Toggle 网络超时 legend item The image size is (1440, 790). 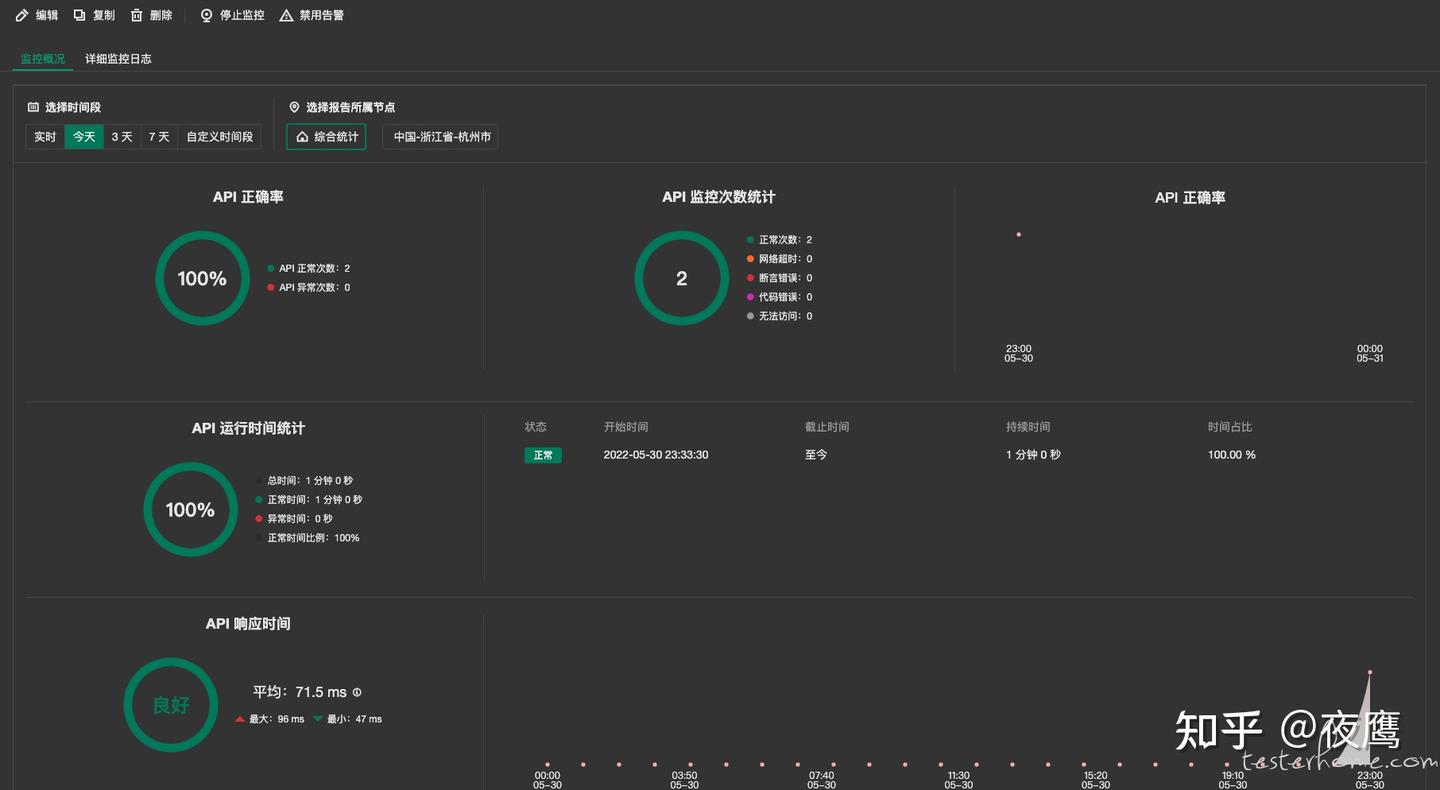click(779, 259)
